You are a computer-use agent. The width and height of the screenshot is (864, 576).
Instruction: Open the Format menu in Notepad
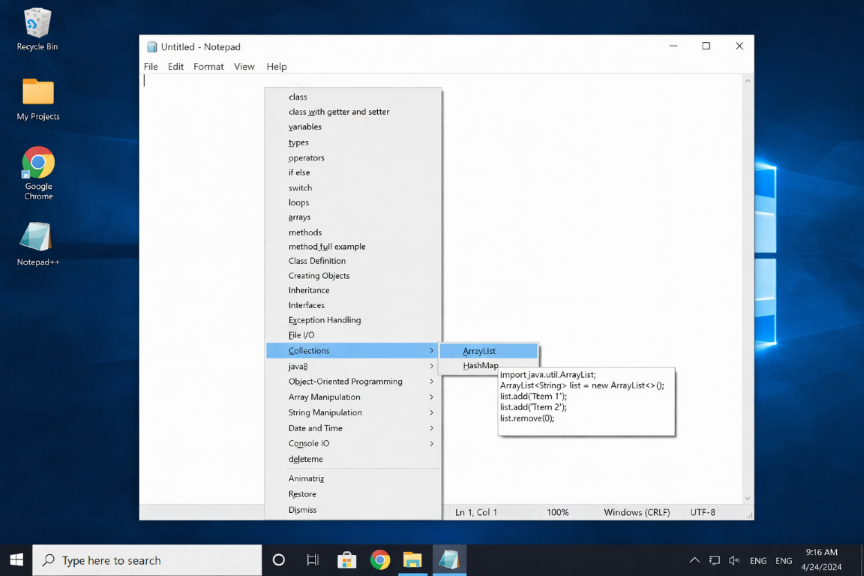(208, 67)
